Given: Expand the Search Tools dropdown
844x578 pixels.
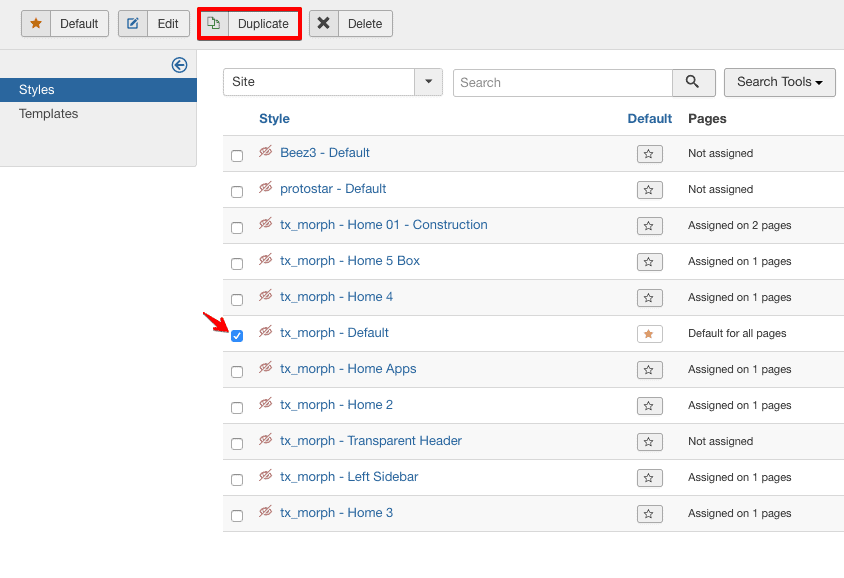Looking at the screenshot, I should 779,82.
